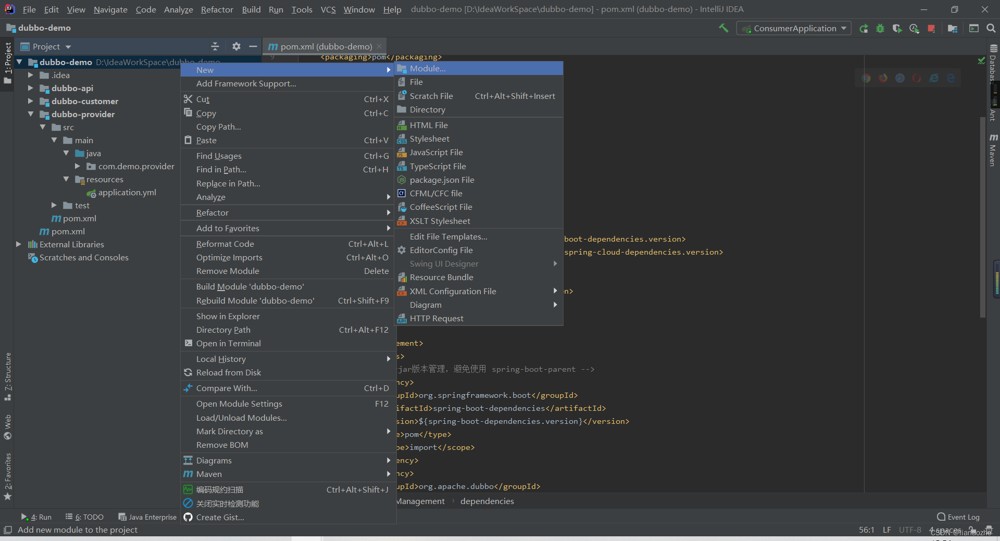Expand External Libraries node
1000x541 pixels.
pos(18,244)
